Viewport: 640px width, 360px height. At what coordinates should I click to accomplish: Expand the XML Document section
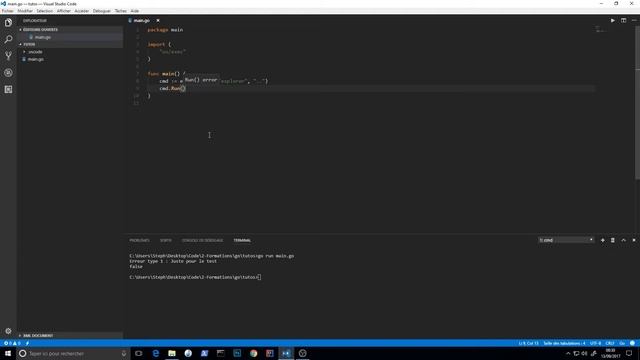pyautogui.click(x=70, y=336)
